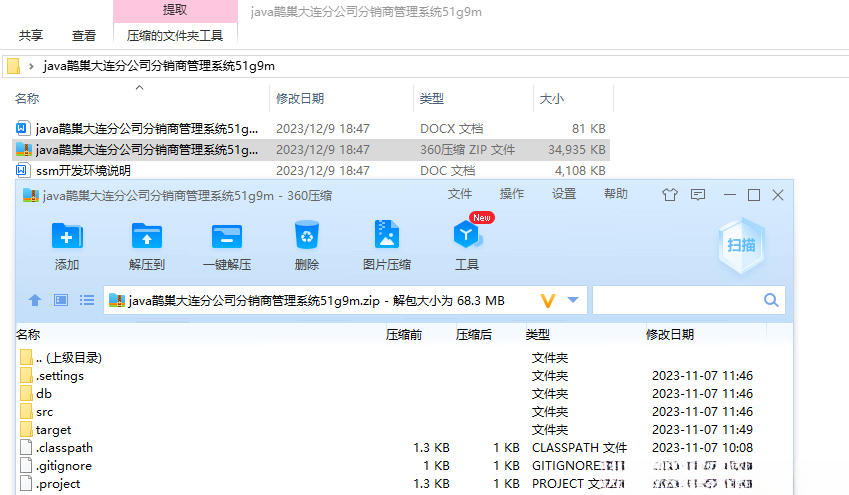849x495 pixels.
Task: Click the 提取 contextual tab header in Explorer
Action: pyautogui.click(x=175, y=10)
